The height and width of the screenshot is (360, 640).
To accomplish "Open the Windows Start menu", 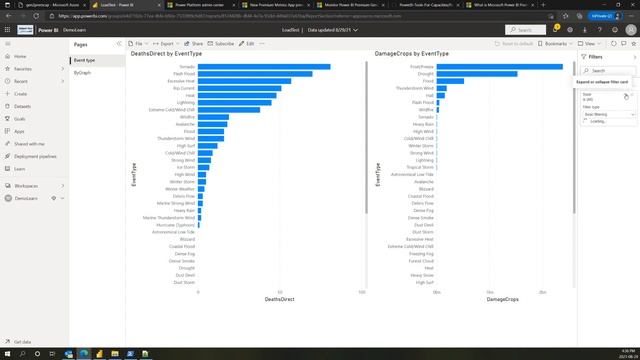I will point(7,354).
